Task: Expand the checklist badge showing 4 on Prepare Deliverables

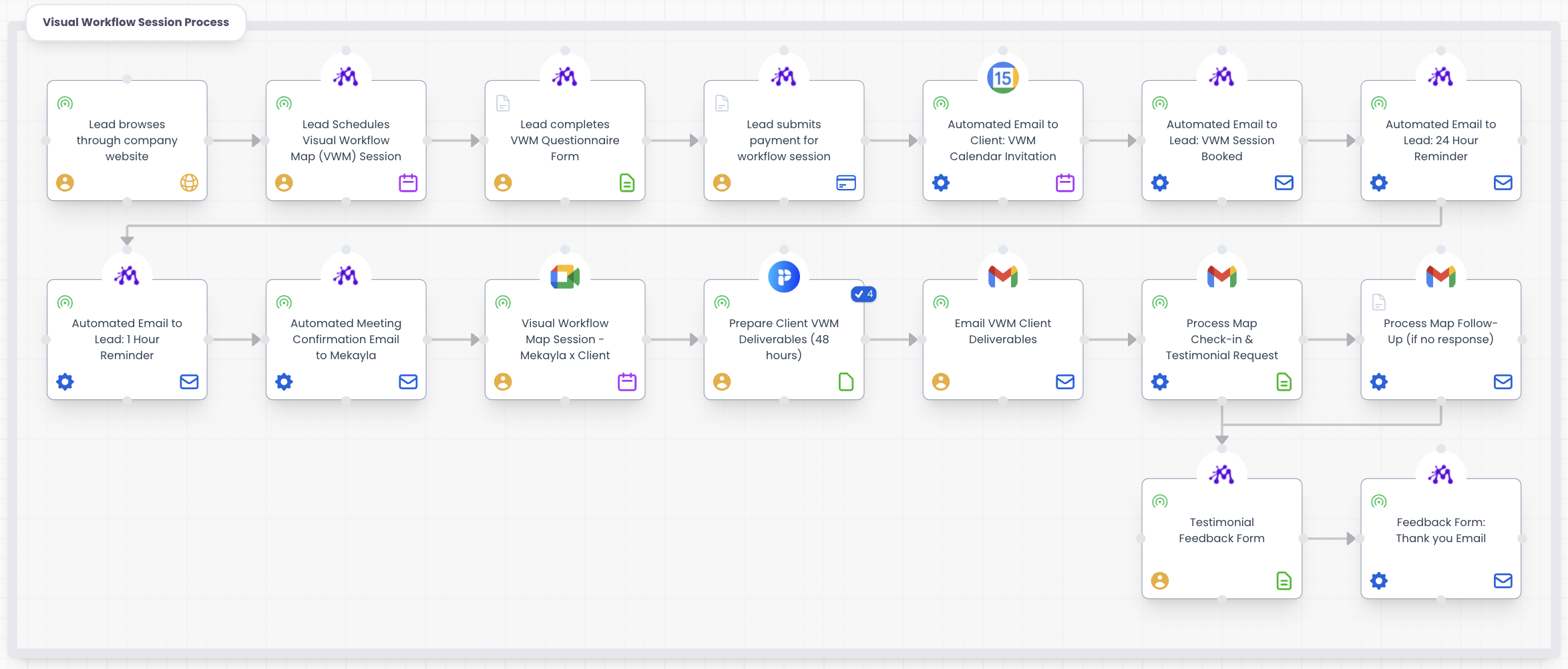Action: [x=863, y=294]
